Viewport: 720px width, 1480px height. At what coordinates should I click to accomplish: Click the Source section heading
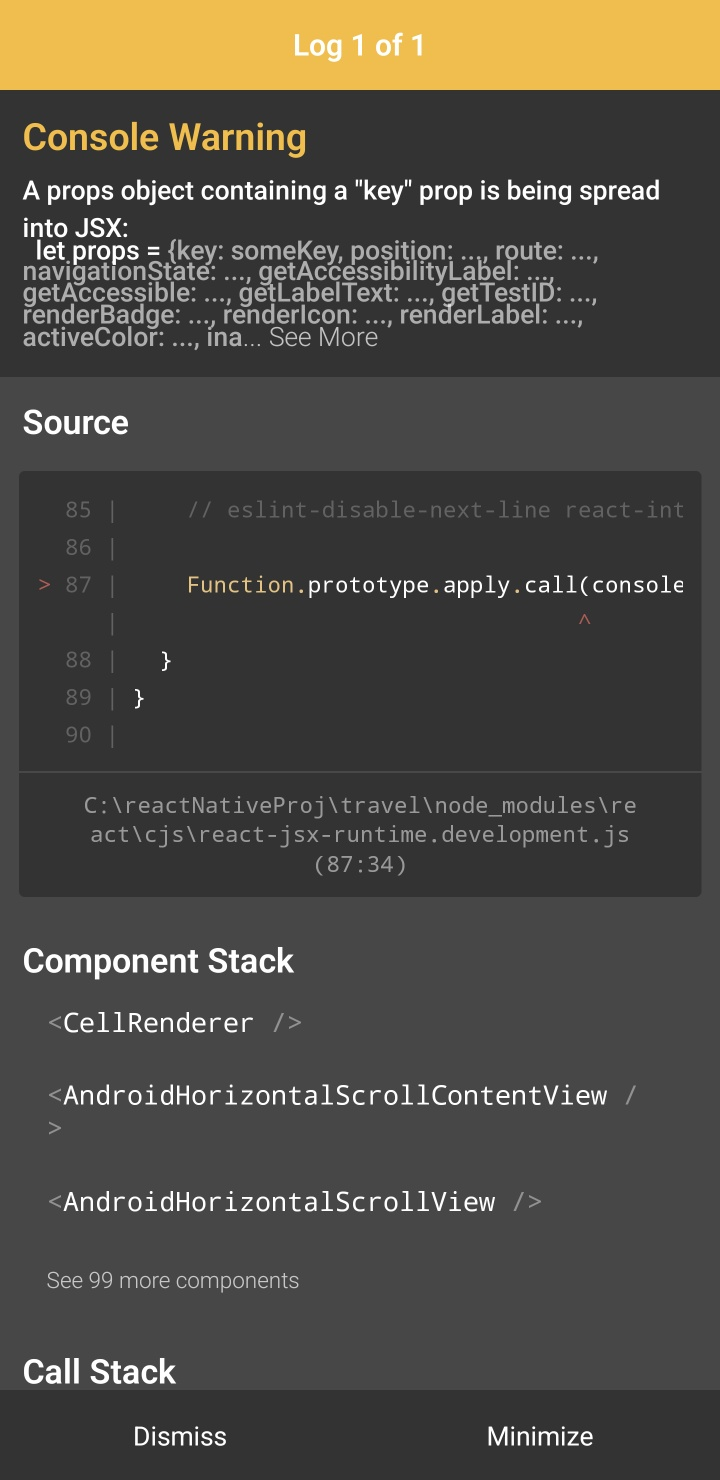click(x=76, y=423)
